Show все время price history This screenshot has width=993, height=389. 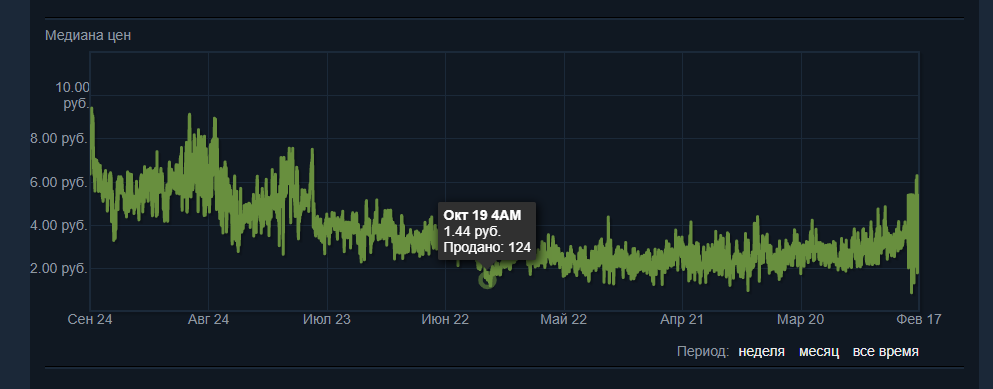(x=885, y=352)
